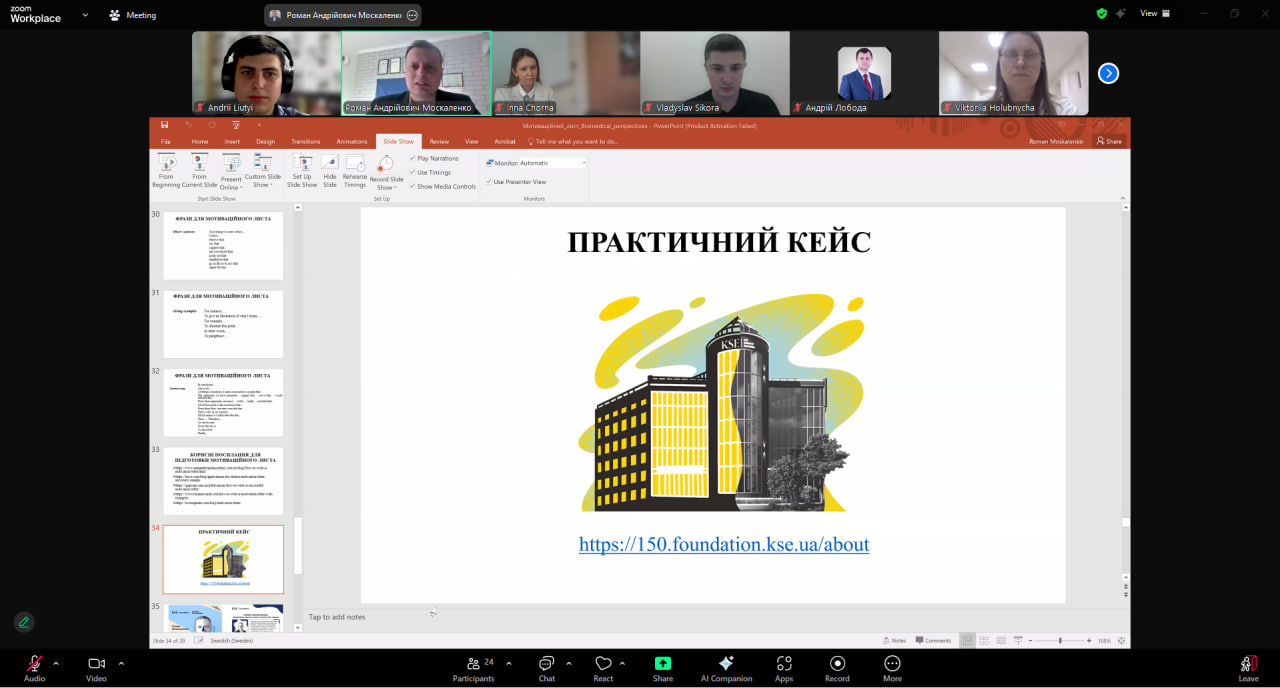This screenshot has width=1280, height=688.
Task: Click Tell me what you want to do
Action: click(x=574, y=141)
